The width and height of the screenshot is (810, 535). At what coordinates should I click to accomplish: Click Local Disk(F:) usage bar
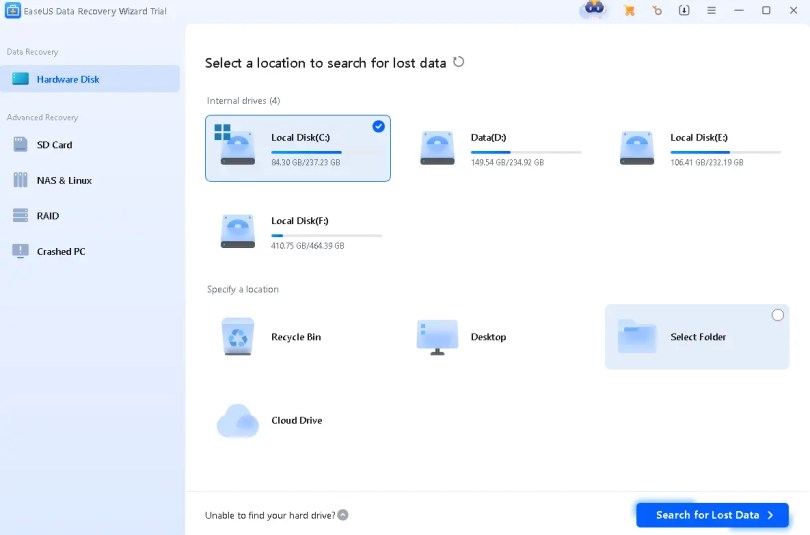tap(326, 235)
